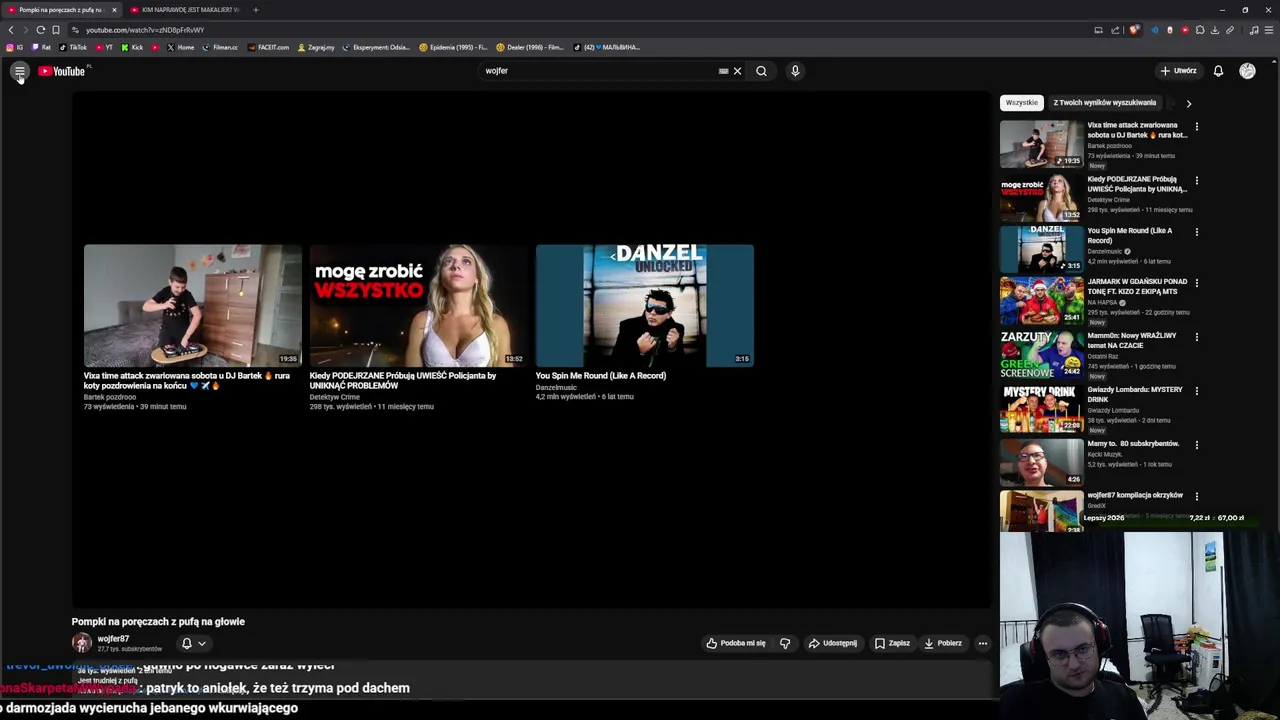Image resolution: width=1280 pixels, height=720 pixels.
Task: Open the YouTube hamburger guide menu
Action: pyautogui.click(x=19, y=71)
